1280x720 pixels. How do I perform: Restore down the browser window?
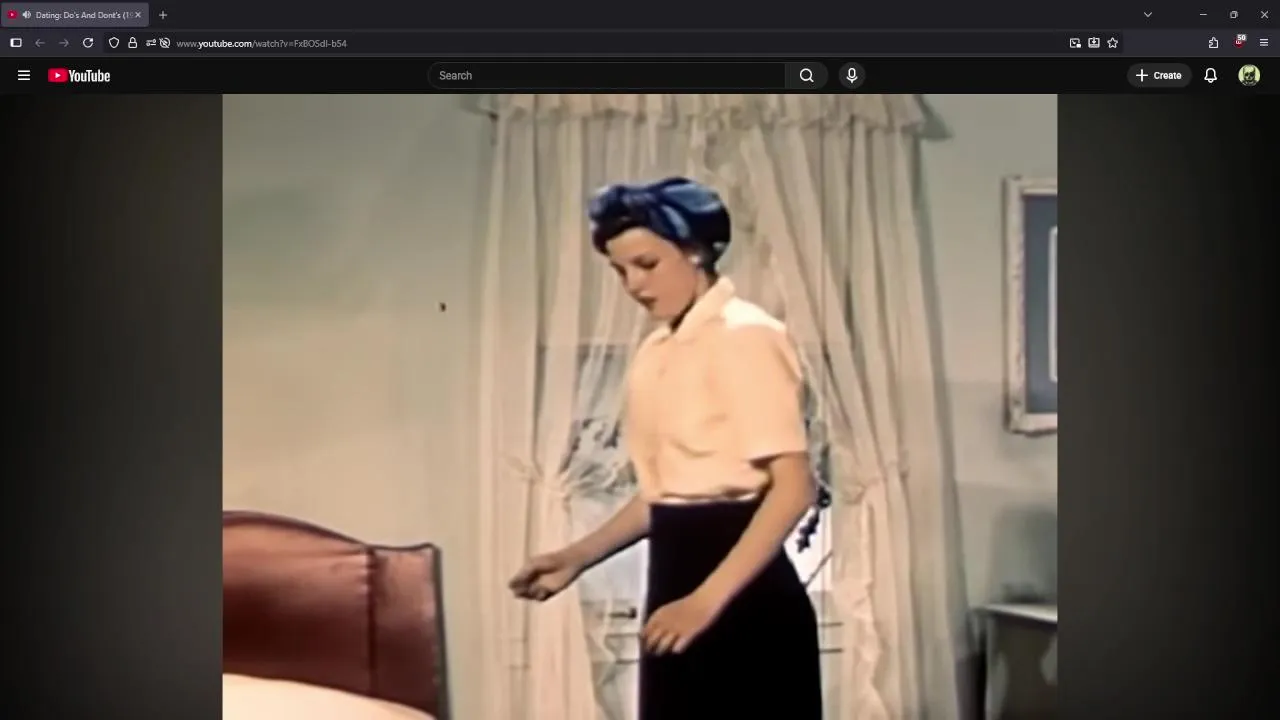[x=1234, y=15]
